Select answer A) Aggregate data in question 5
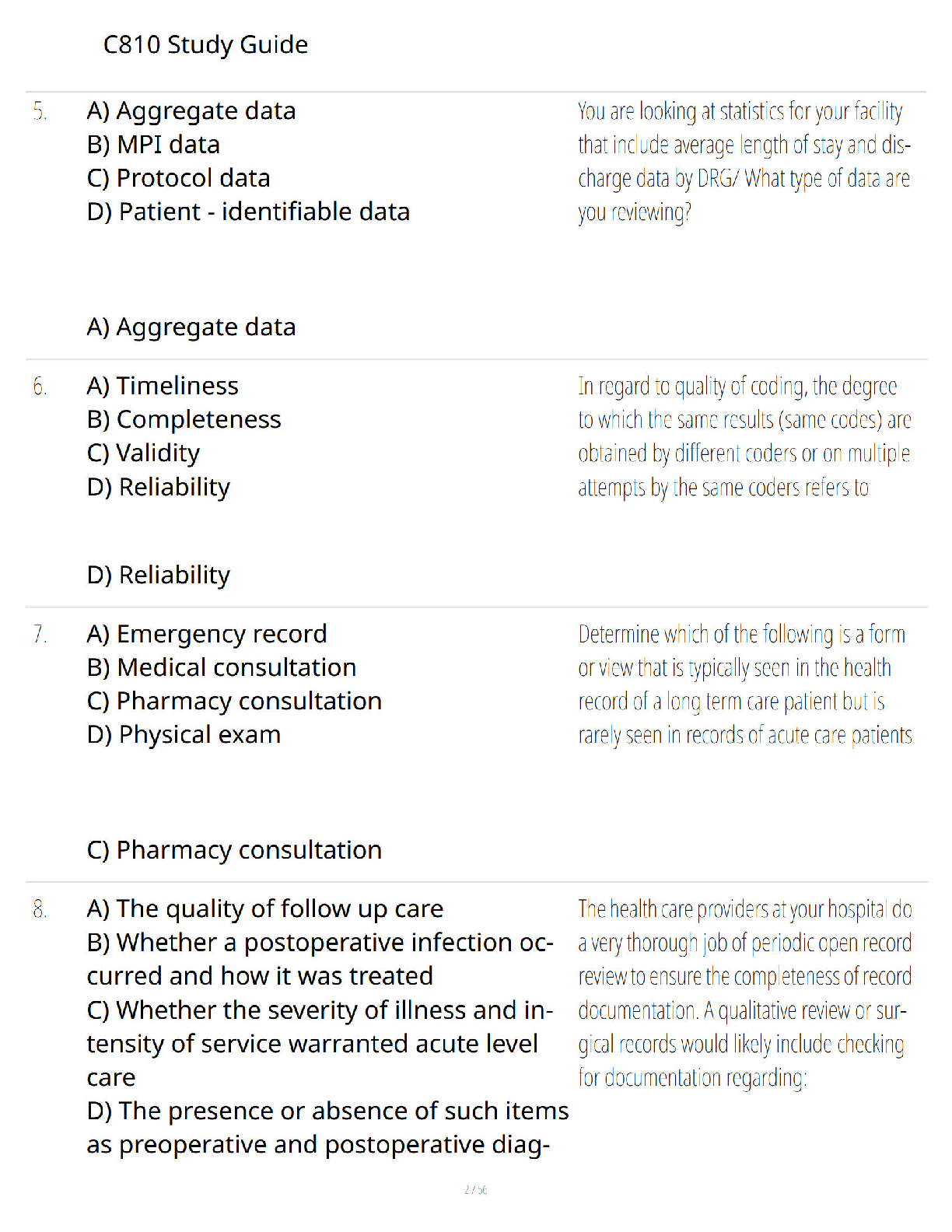This screenshot has height=1232, width=952. 191,111
